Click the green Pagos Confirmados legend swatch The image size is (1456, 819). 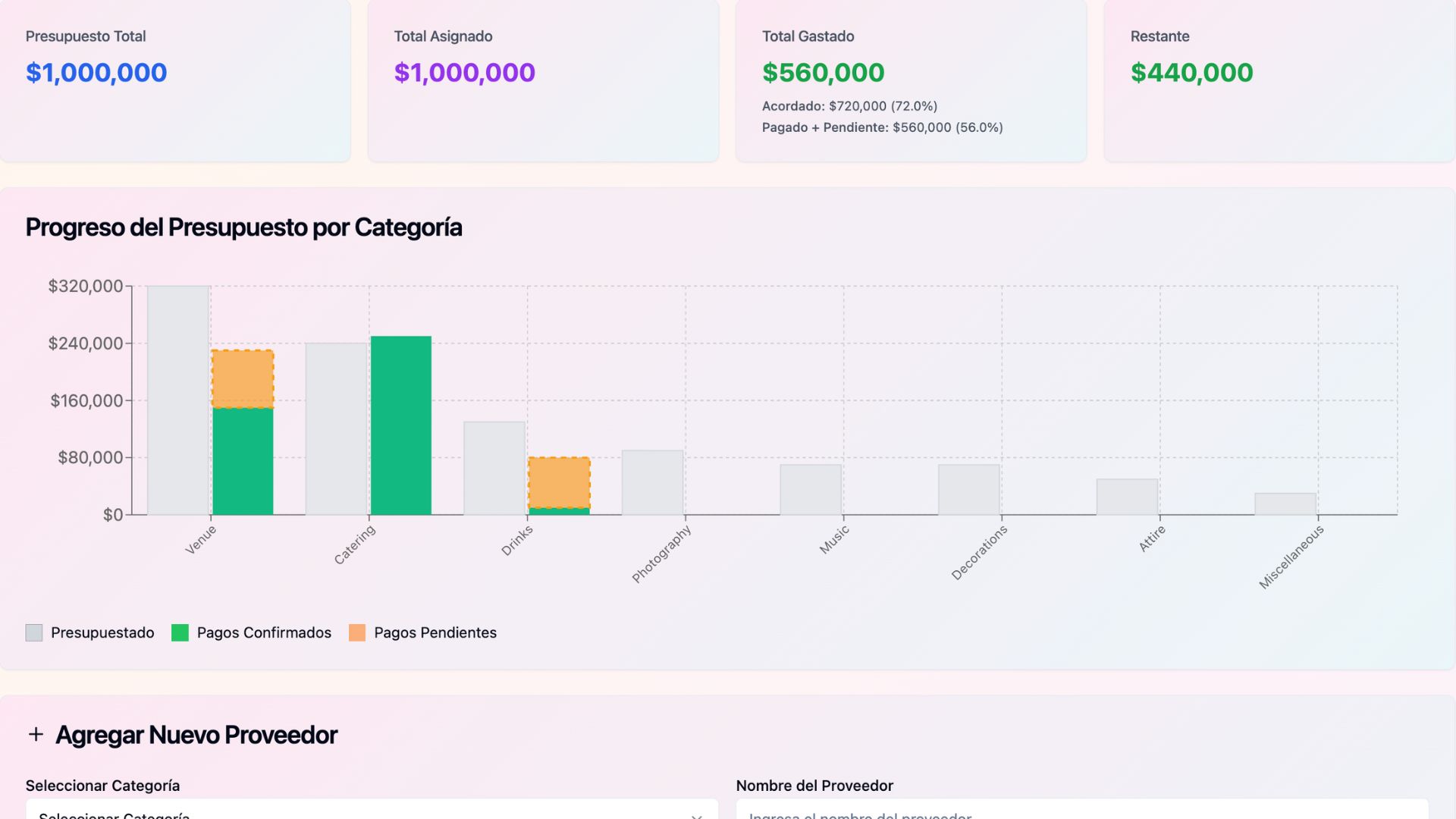click(x=180, y=632)
